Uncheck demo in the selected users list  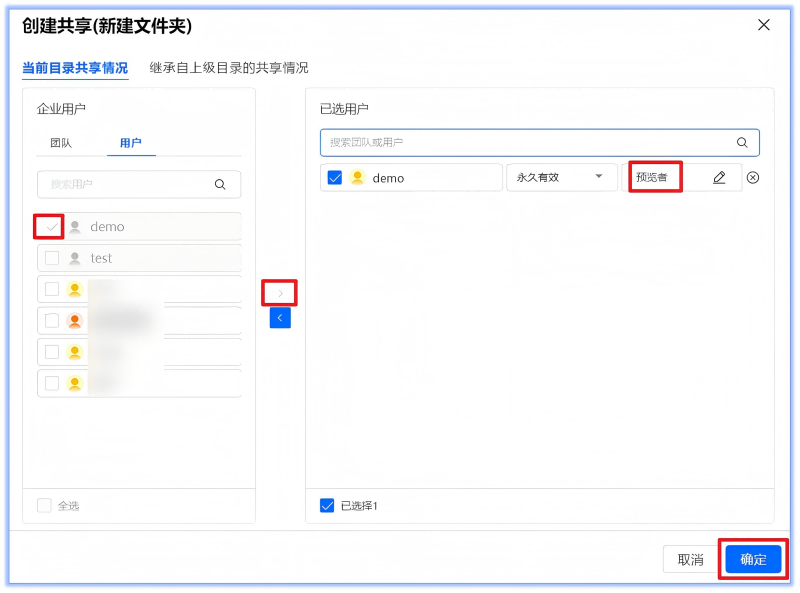coord(335,178)
